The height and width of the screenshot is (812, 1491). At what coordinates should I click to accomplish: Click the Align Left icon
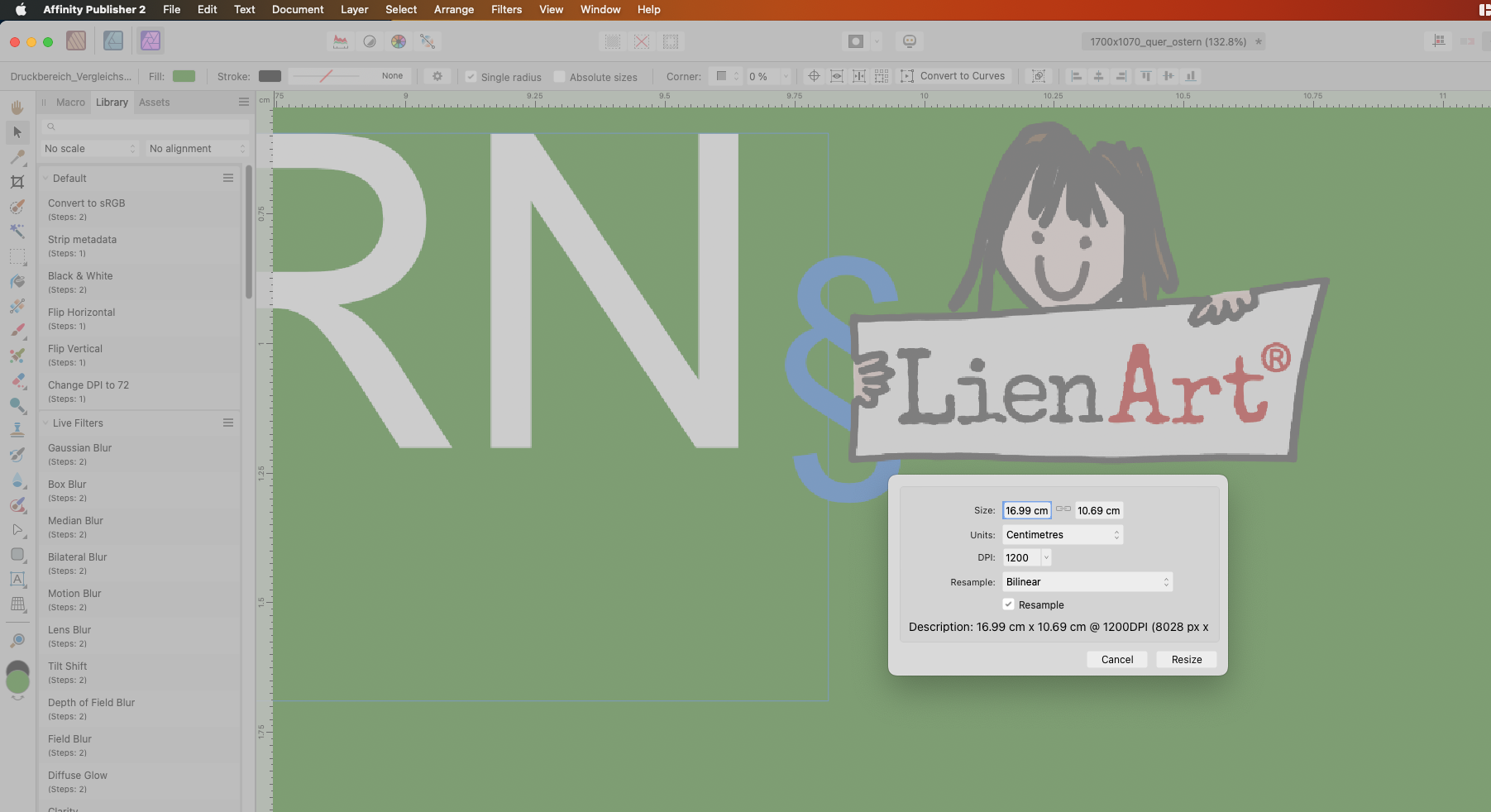1077,76
